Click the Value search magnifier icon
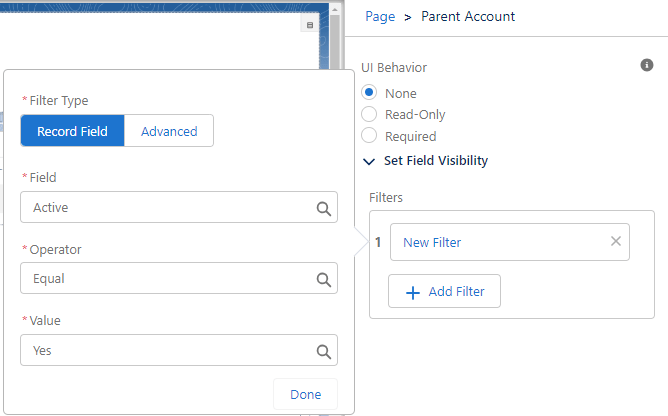The image size is (668, 416). [323, 351]
